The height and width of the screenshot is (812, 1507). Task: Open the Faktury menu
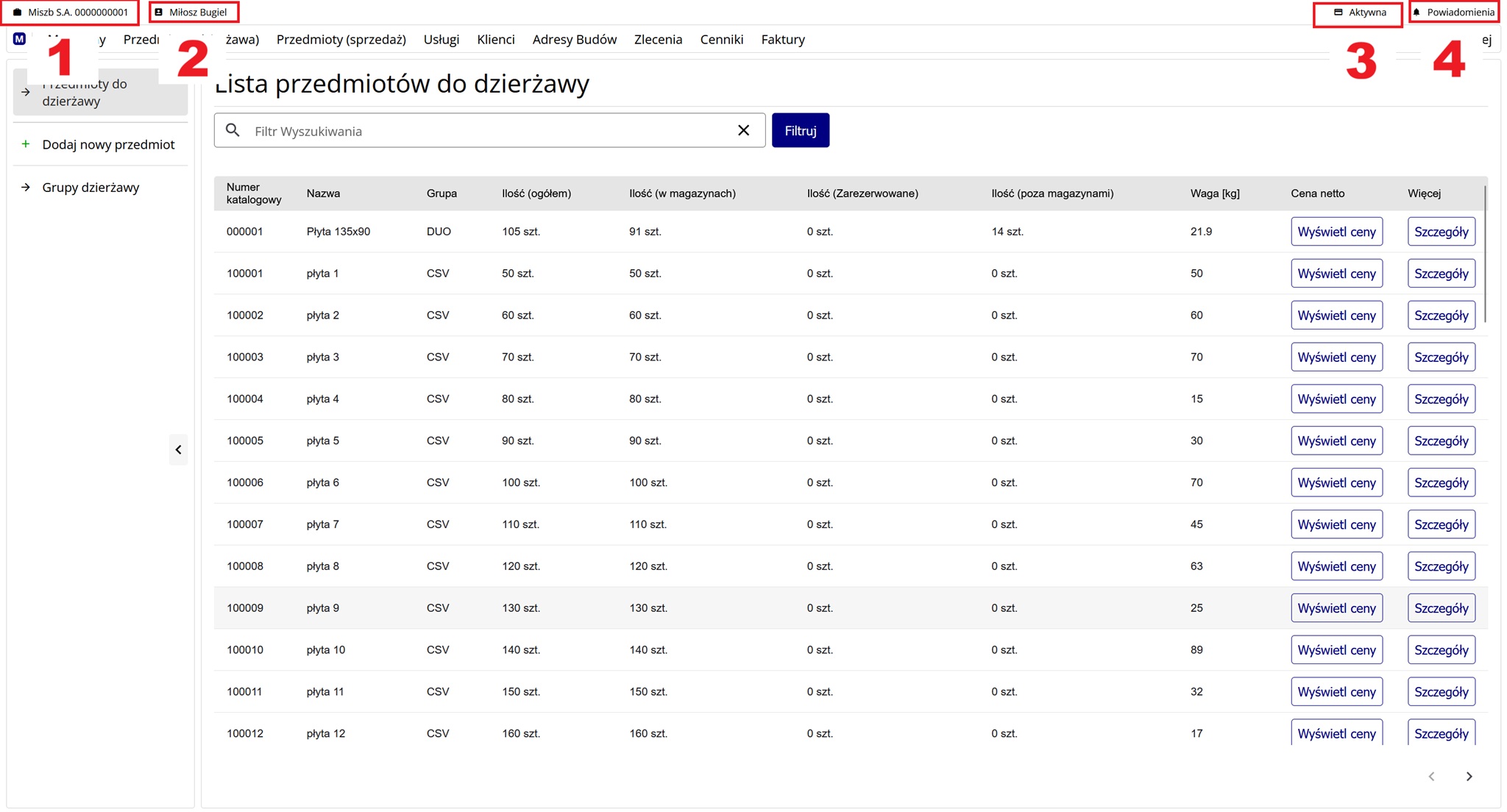(x=782, y=40)
